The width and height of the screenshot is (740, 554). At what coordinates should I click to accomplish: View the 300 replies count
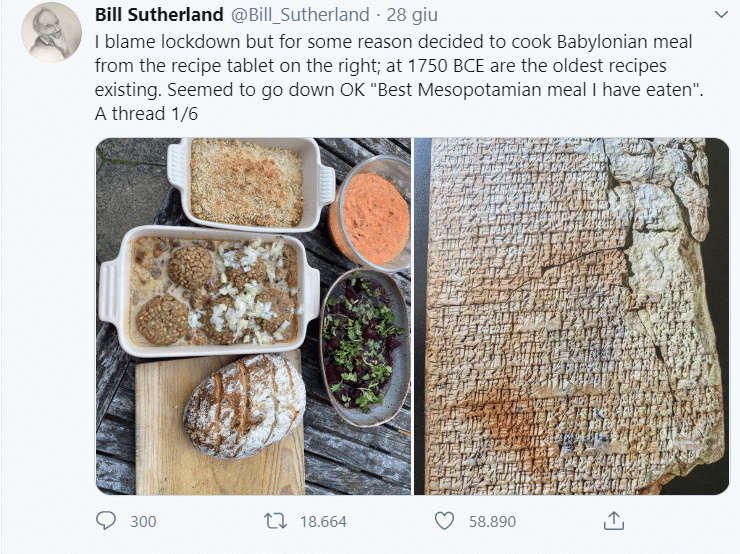[x=143, y=521]
